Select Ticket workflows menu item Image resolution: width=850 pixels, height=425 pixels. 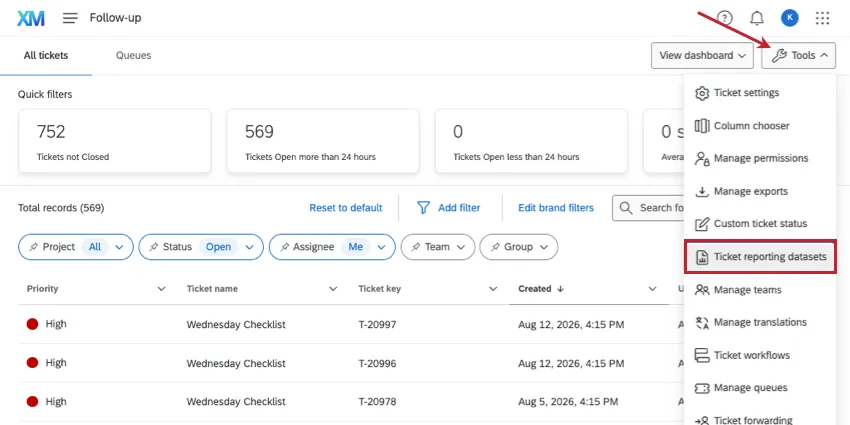tap(761, 356)
